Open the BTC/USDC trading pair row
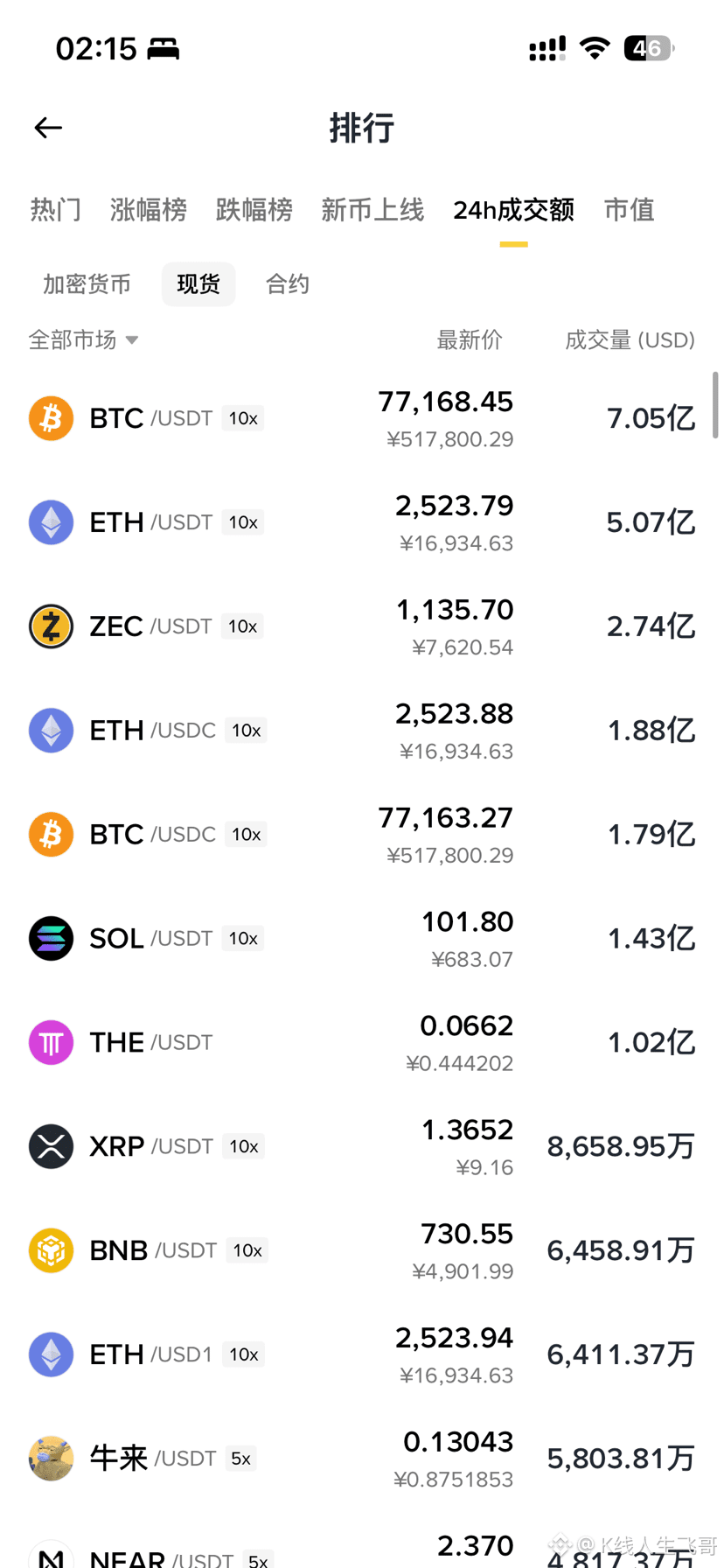Image resolution: width=724 pixels, height=1568 pixels. 362,835
